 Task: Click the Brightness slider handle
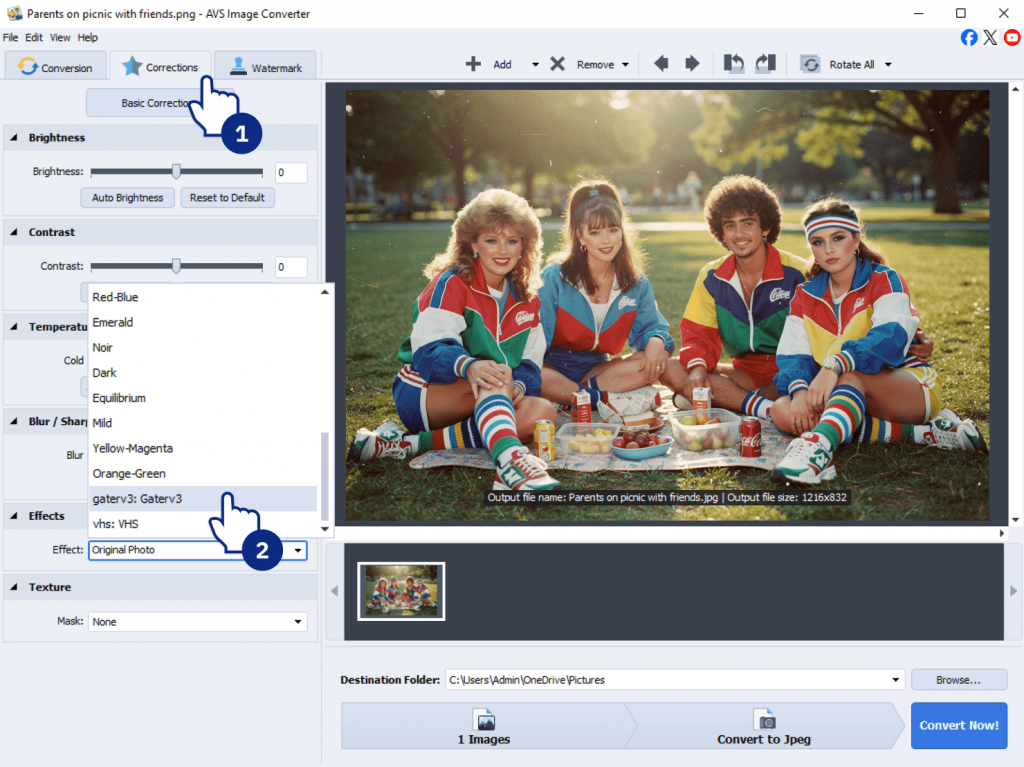176,172
